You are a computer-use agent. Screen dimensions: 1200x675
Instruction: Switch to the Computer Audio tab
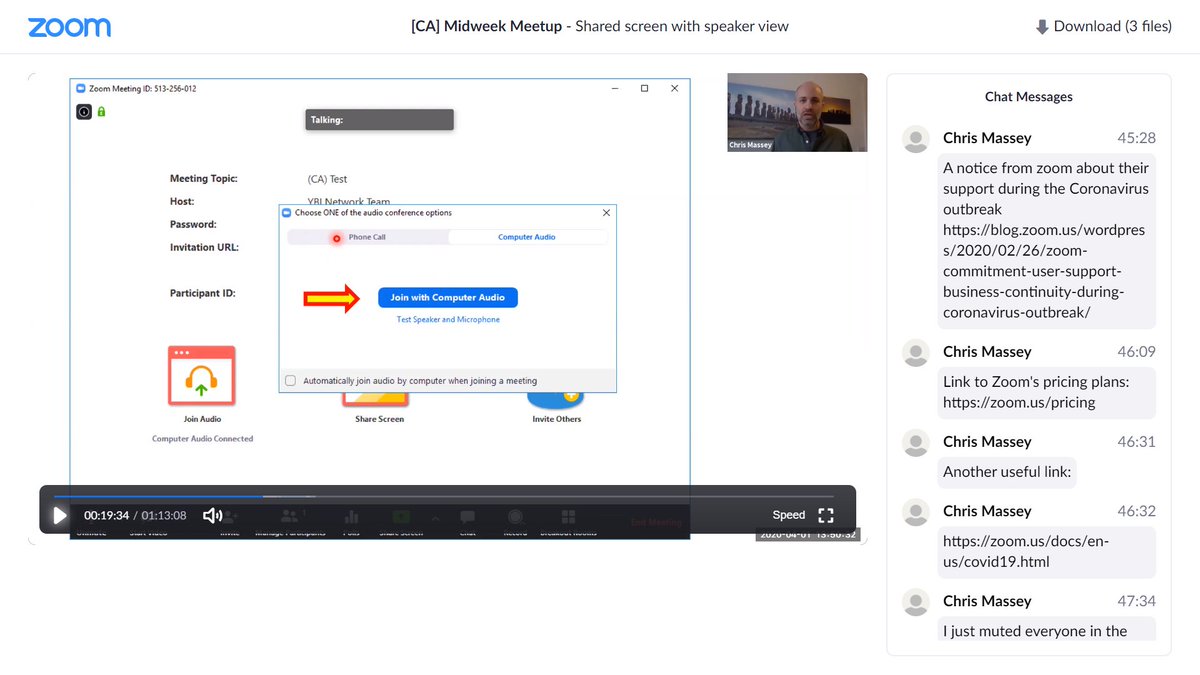click(x=527, y=237)
